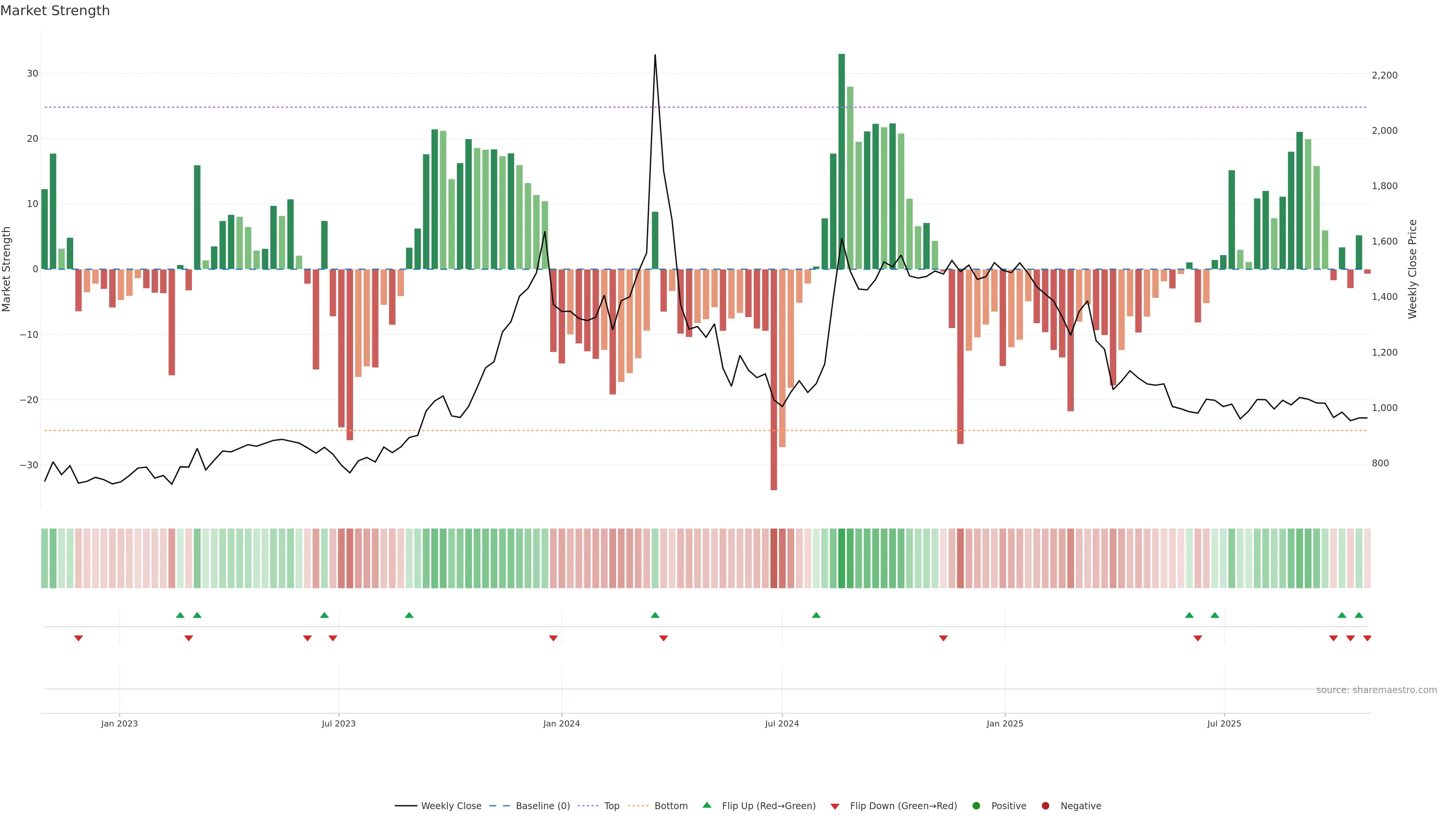Click the Jan 2023 x-axis label
Image resolution: width=1456 pixels, height=819 pixels.
[119, 723]
